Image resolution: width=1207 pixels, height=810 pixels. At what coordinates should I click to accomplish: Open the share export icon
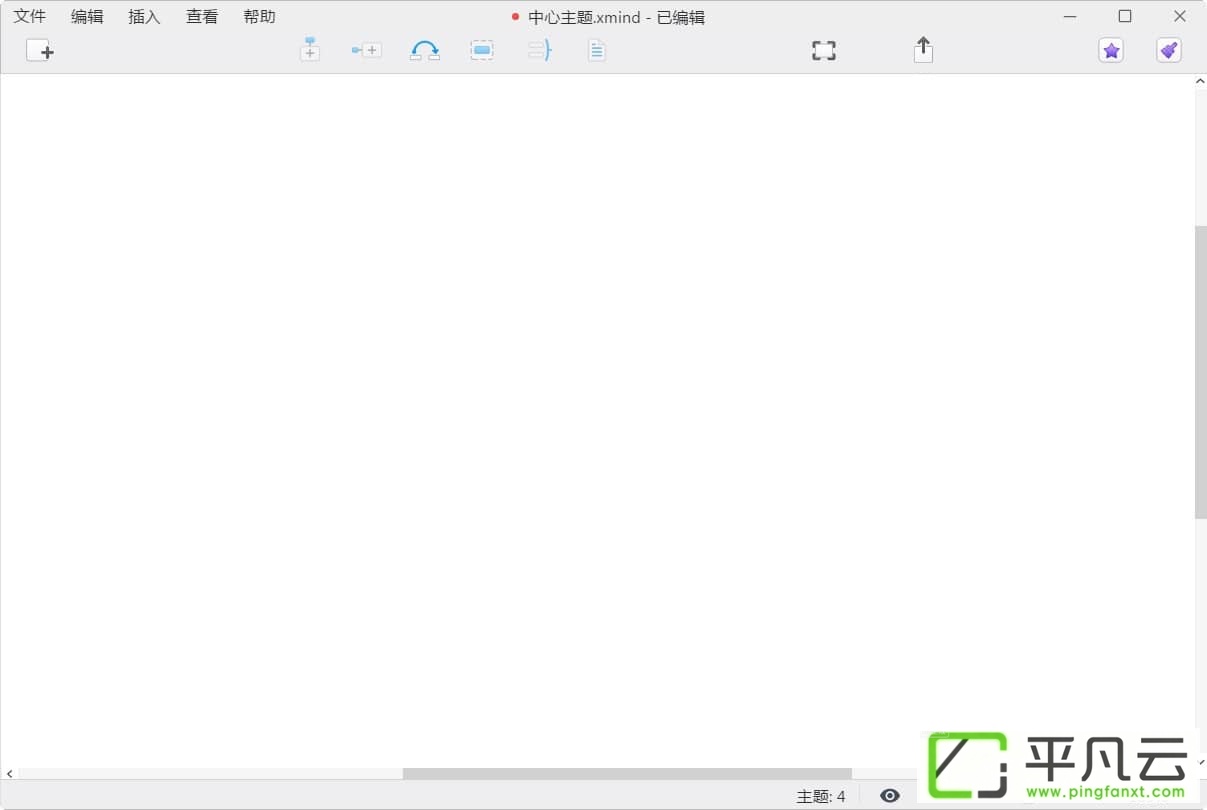coord(923,49)
